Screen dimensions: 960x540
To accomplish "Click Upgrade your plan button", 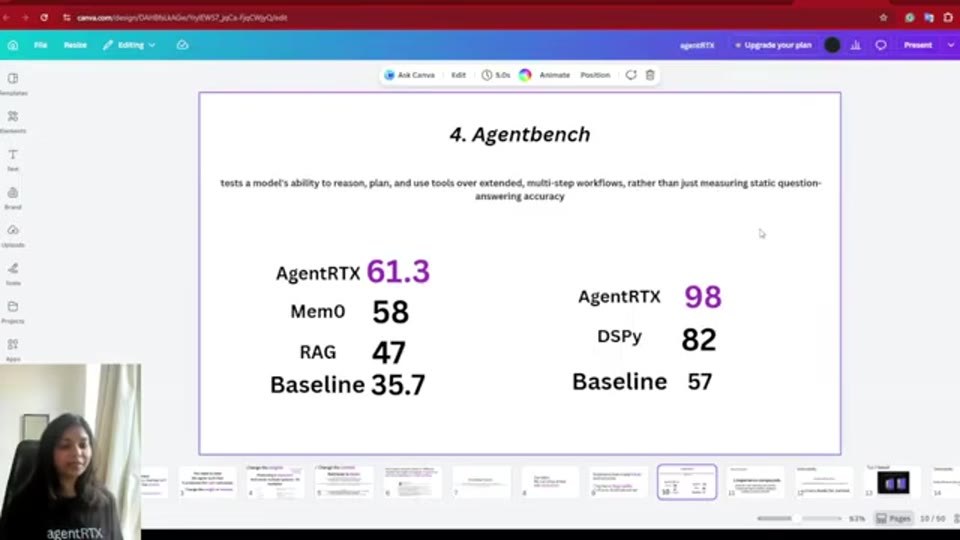I will 773,45.
